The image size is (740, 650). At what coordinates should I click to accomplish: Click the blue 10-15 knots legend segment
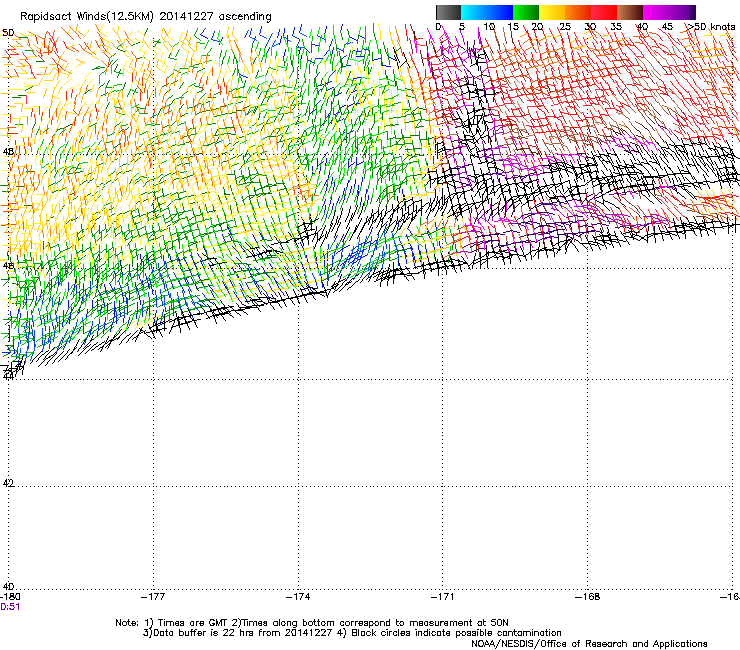(x=500, y=12)
